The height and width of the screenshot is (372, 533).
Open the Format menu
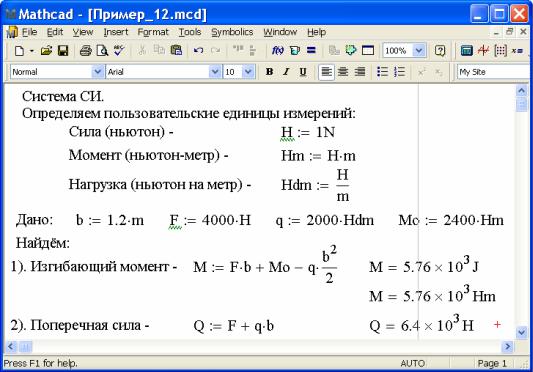153,32
